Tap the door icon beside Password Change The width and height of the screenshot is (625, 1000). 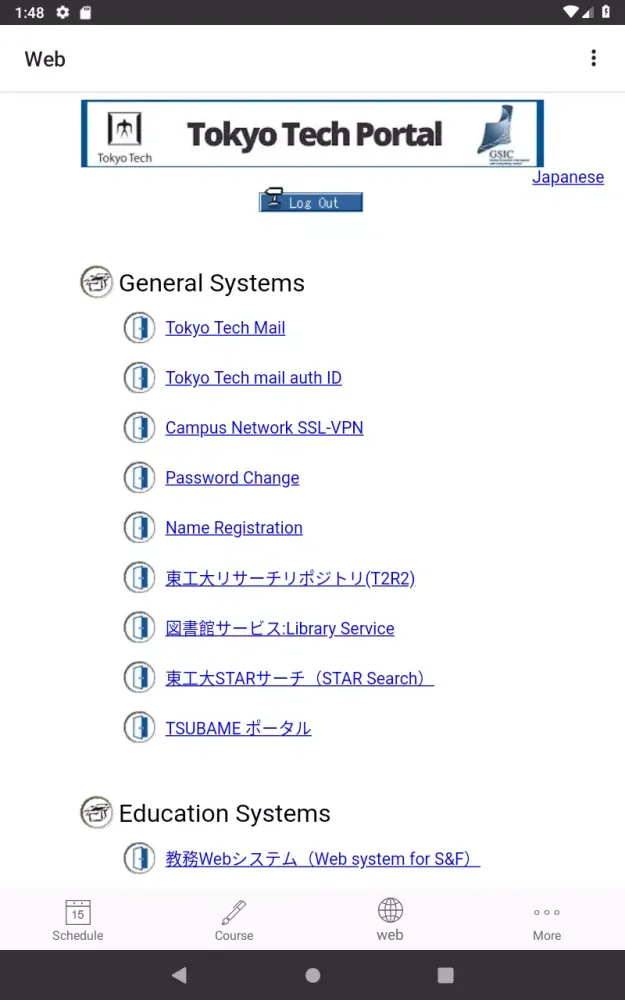coord(139,478)
